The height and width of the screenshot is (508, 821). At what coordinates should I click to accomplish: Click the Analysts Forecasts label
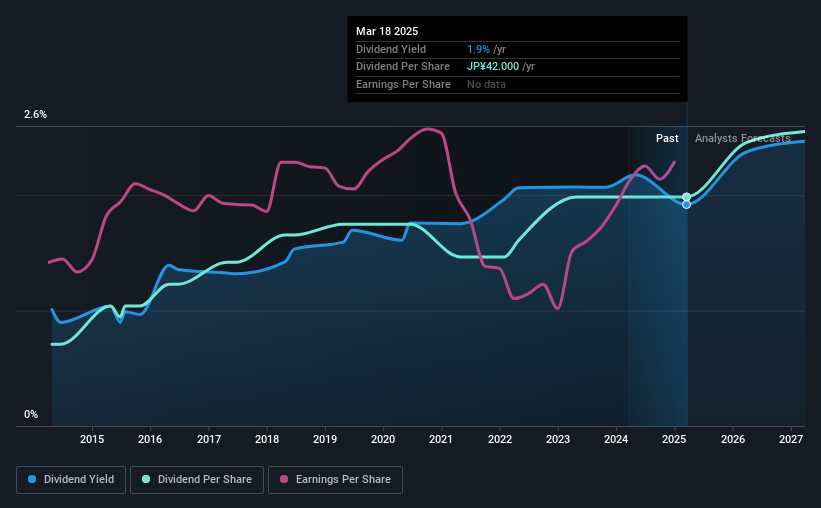click(742, 138)
